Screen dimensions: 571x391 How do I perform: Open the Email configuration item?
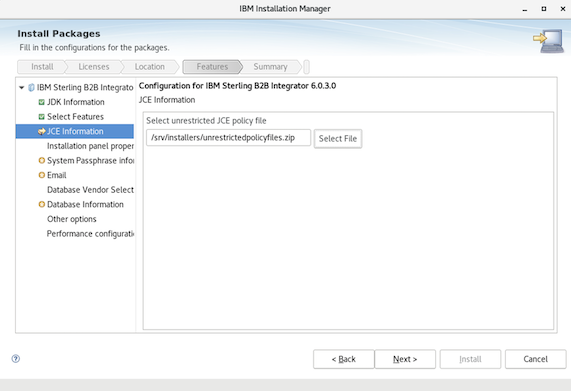point(57,175)
